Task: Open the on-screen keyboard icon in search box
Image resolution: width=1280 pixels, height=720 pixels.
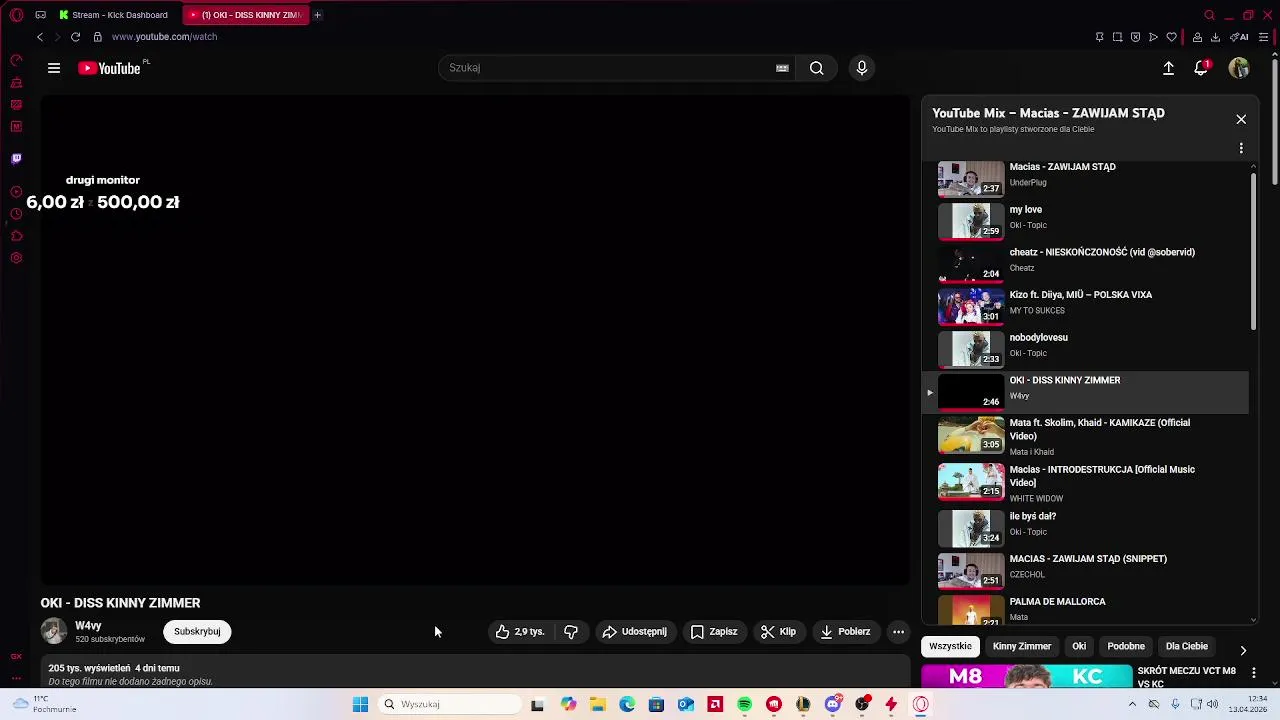Action: [782, 68]
